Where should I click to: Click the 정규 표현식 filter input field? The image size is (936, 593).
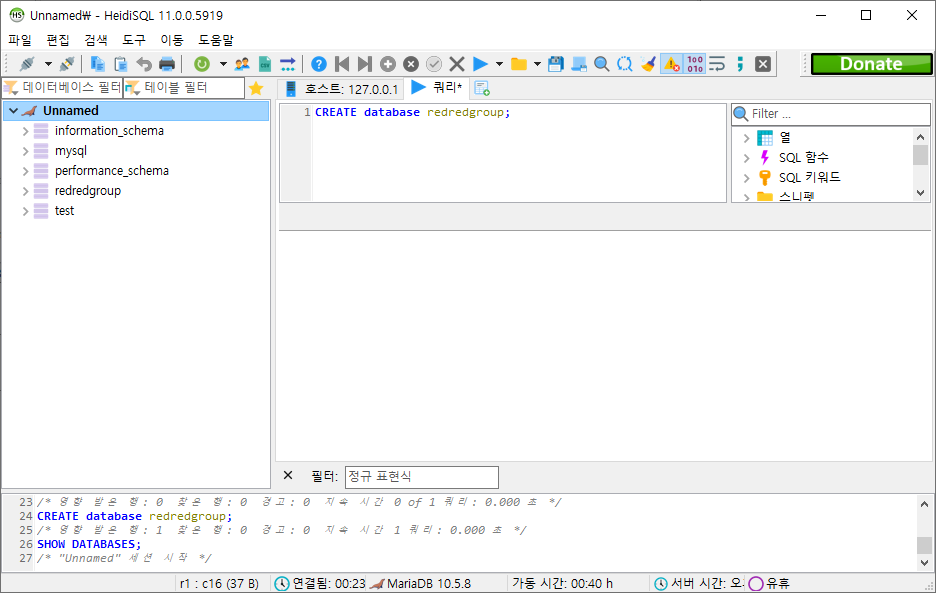(421, 477)
